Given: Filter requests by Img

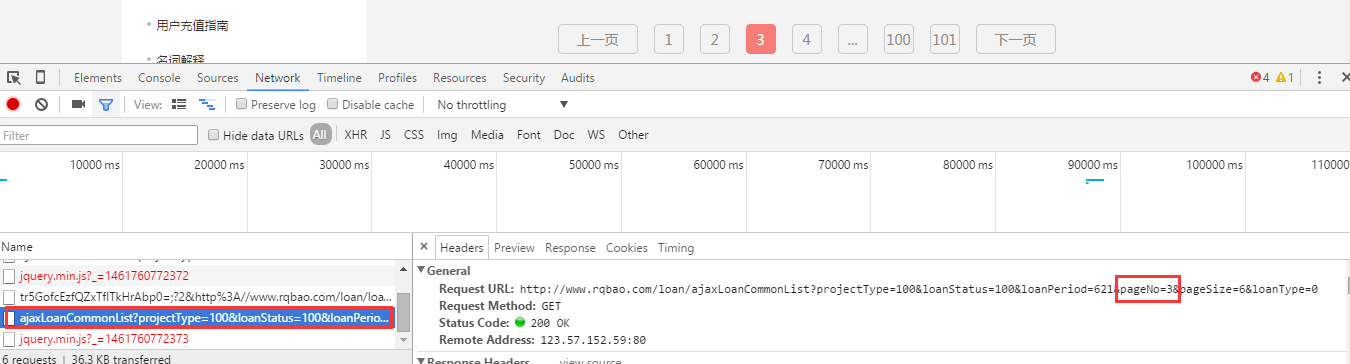Looking at the screenshot, I should (x=447, y=135).
